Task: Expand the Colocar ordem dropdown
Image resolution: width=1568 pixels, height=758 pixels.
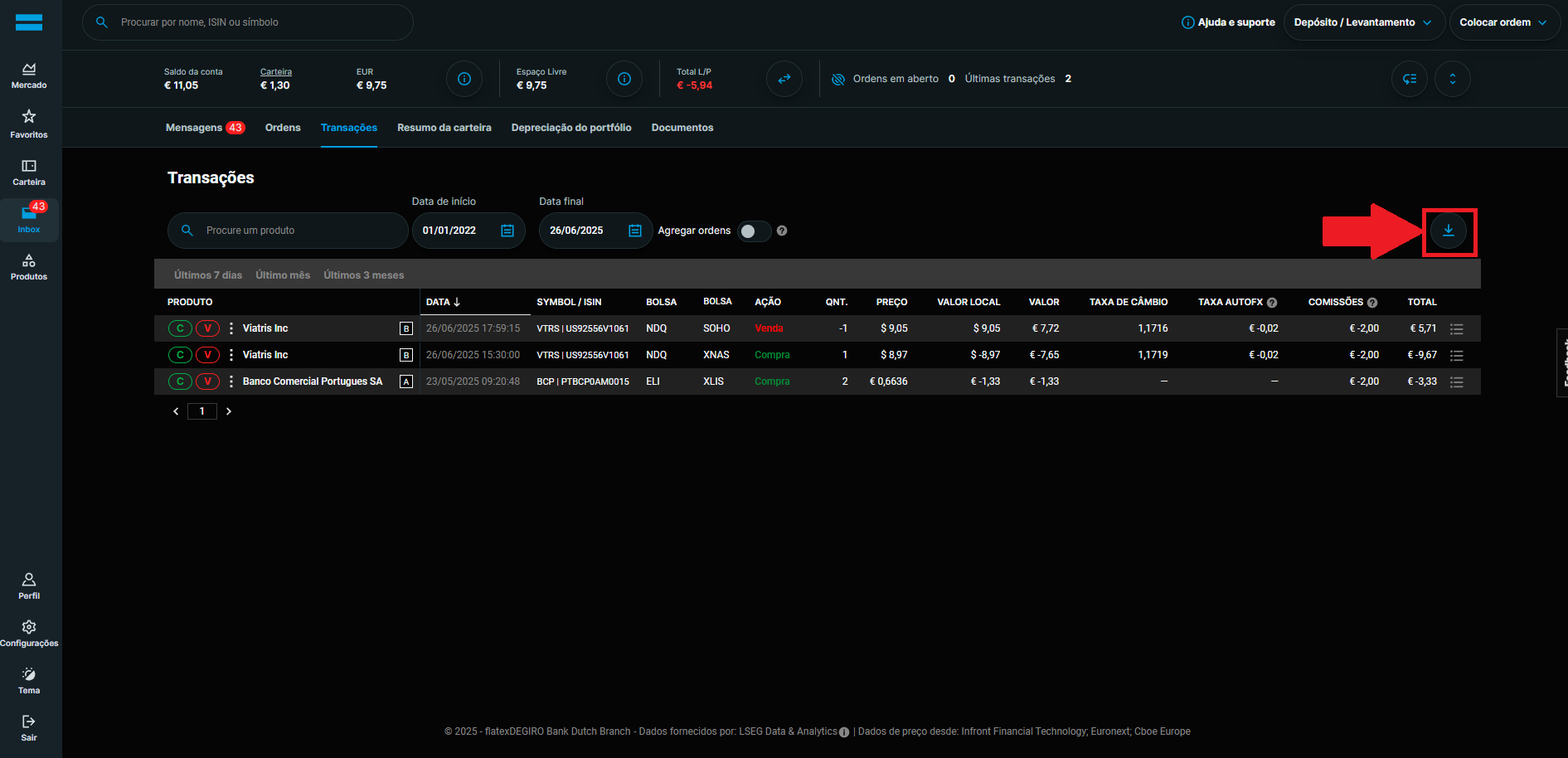Action: click(x=1504, y=22)
